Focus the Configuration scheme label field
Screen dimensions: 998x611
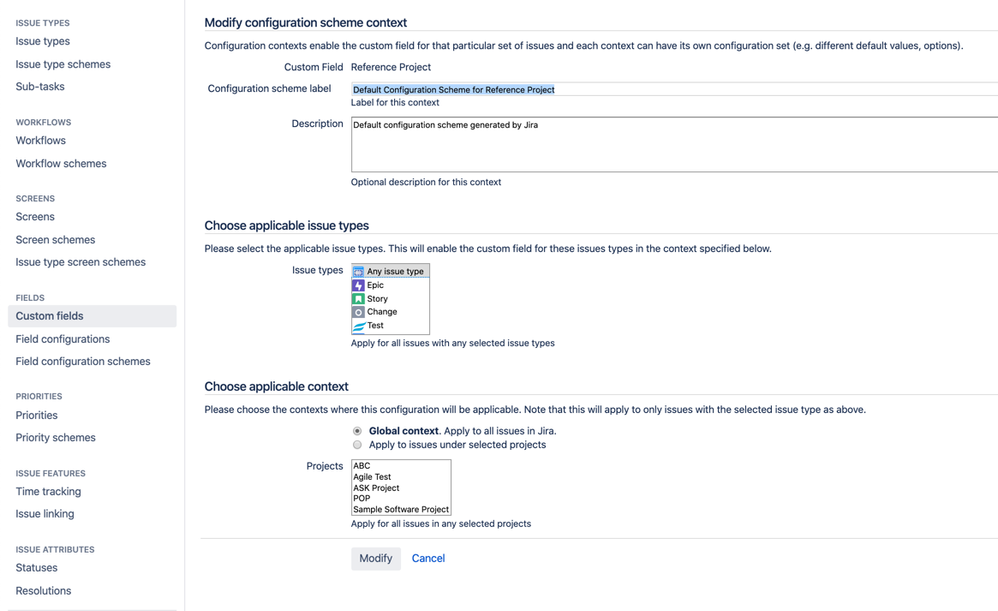pos(674,90)
